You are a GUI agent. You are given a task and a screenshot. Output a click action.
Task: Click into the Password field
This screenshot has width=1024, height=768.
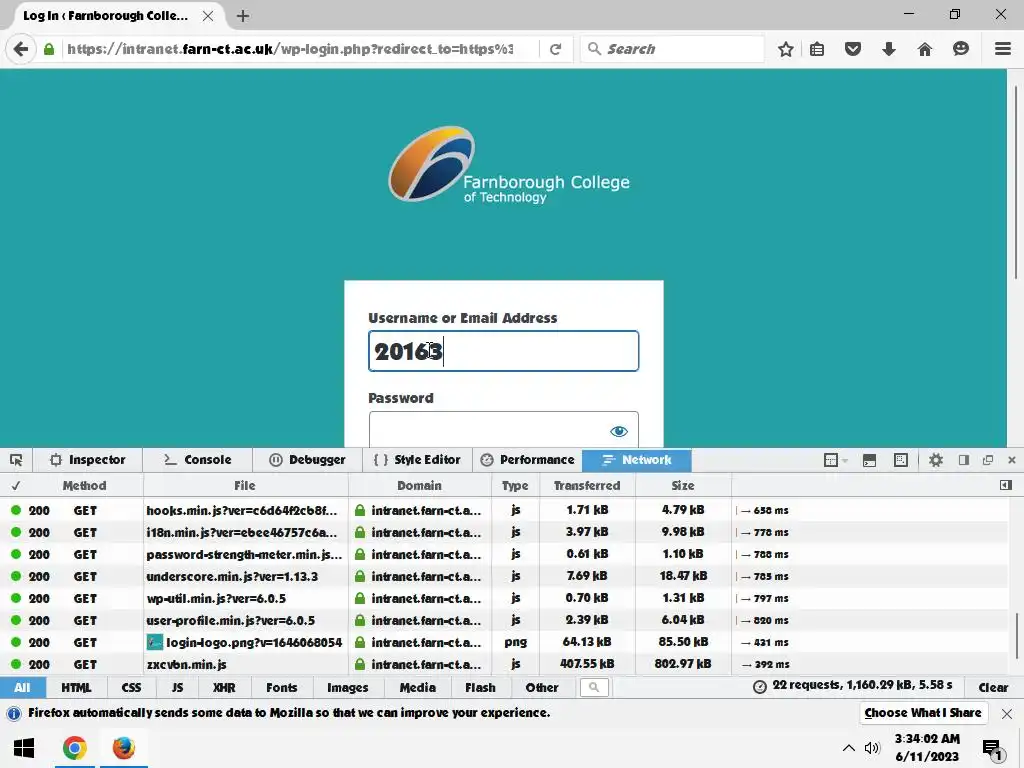[x=504, y=430]
